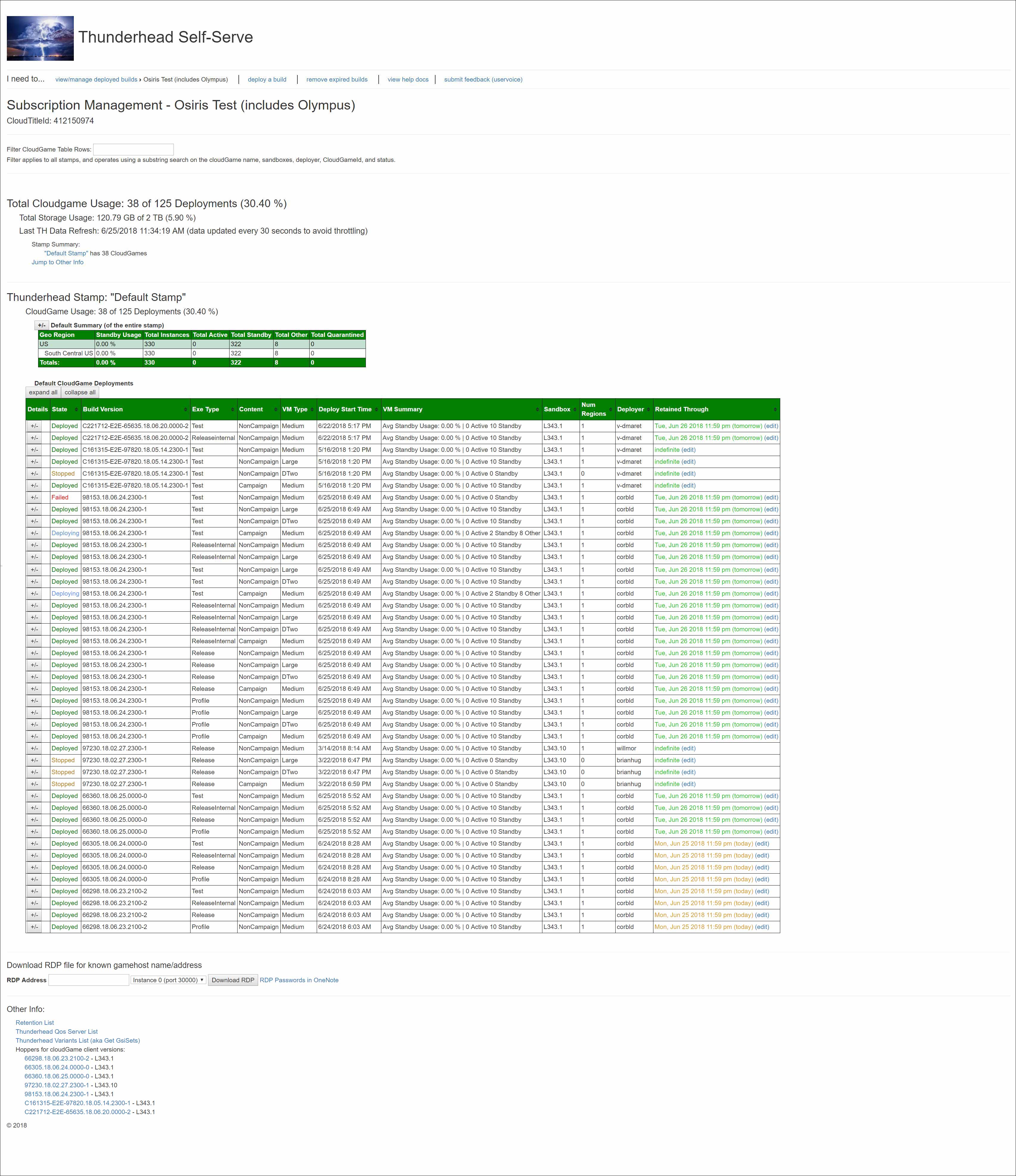This screenshot has height=1176, width=1016.
Task: Sort table by Sandbox column arrows
Action: point(575,409)
